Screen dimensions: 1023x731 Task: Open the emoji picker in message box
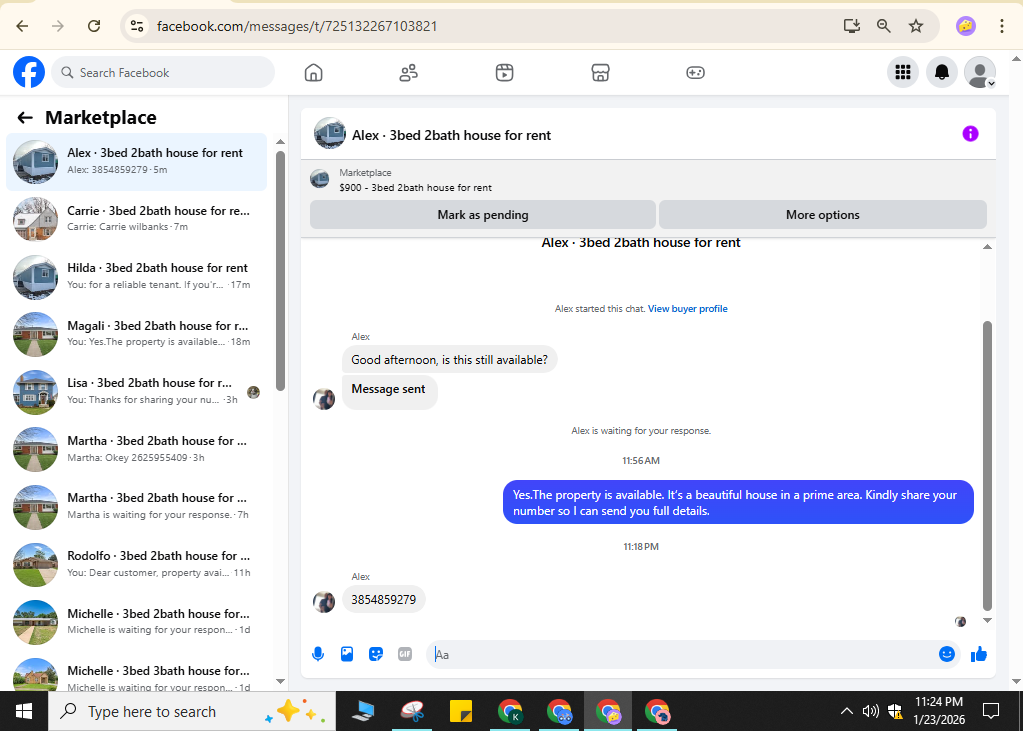(x=947, y=654)
